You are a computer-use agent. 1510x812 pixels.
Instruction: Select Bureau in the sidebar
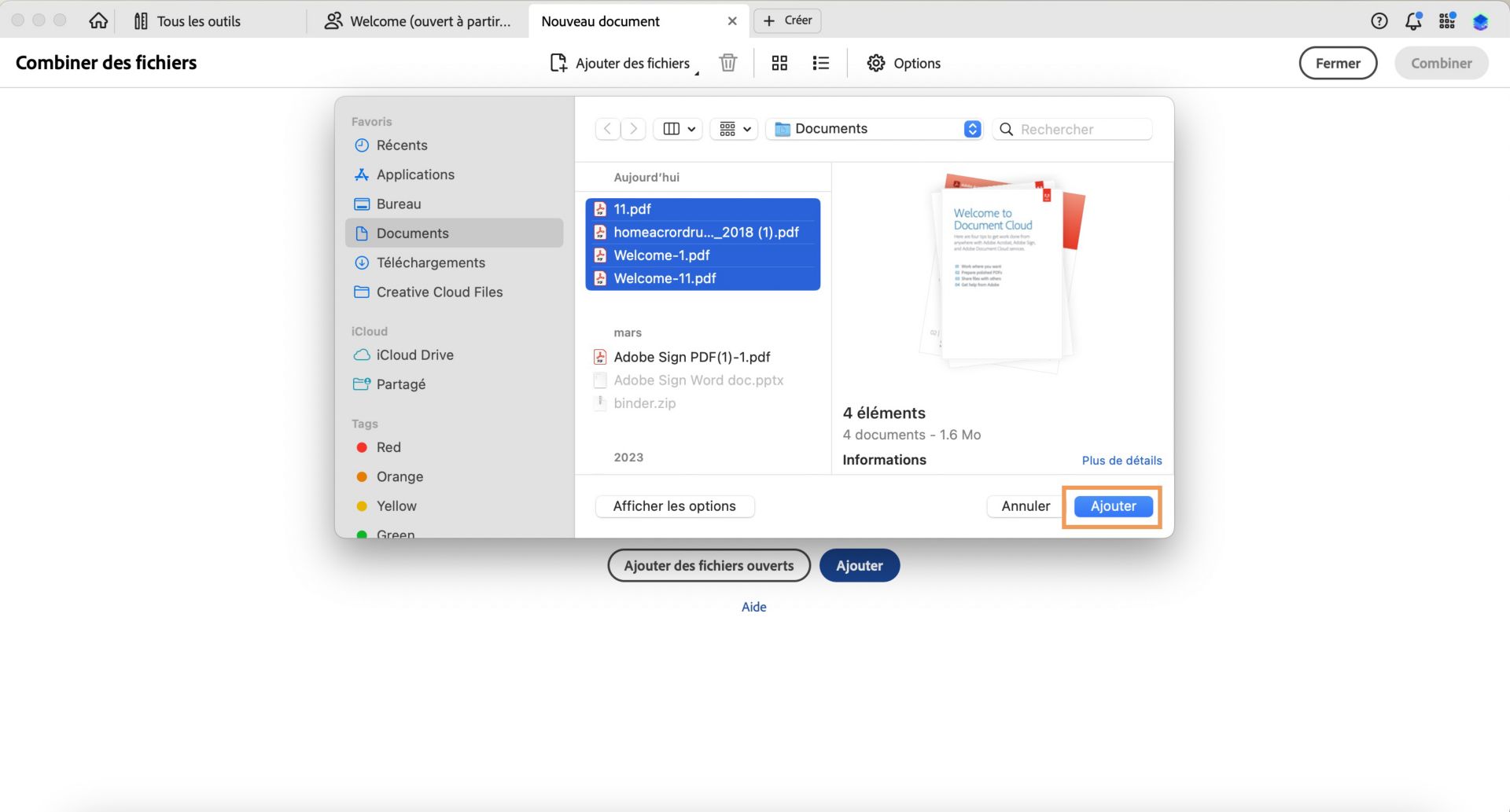point(454,204)
